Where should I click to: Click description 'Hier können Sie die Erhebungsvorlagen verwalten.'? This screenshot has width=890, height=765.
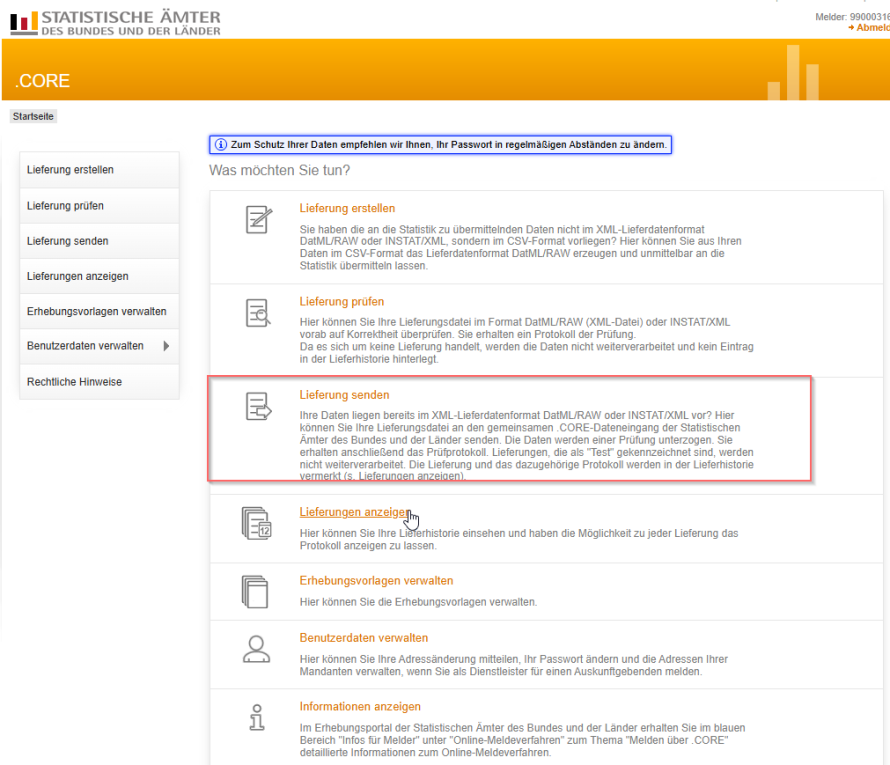pyautogui.click(x=418, y=602)
